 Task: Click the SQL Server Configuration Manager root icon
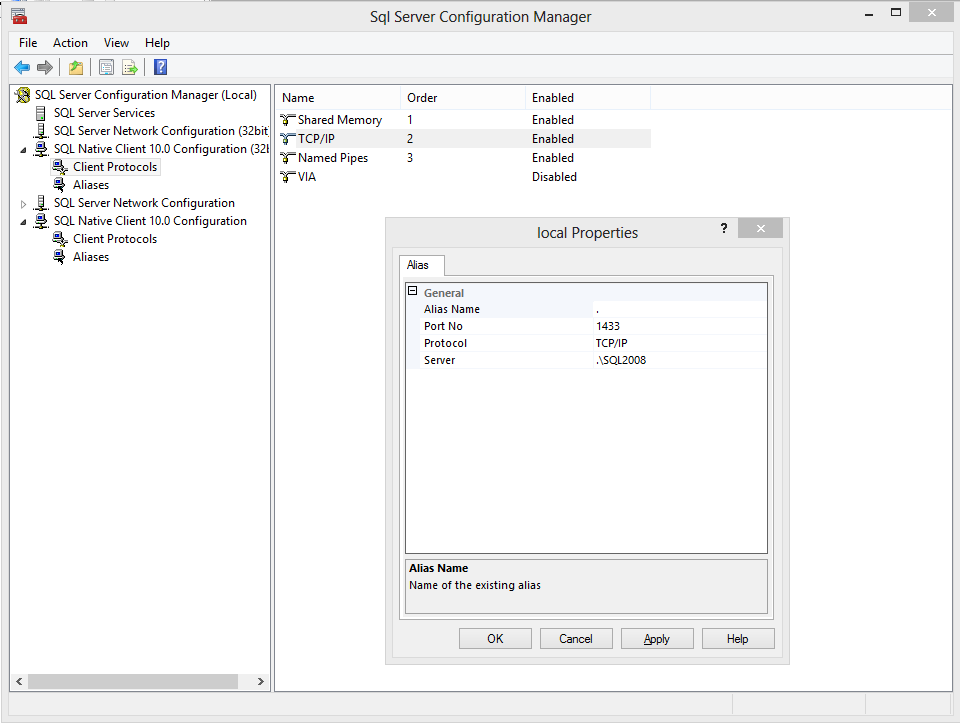click(x=23, y=95)
